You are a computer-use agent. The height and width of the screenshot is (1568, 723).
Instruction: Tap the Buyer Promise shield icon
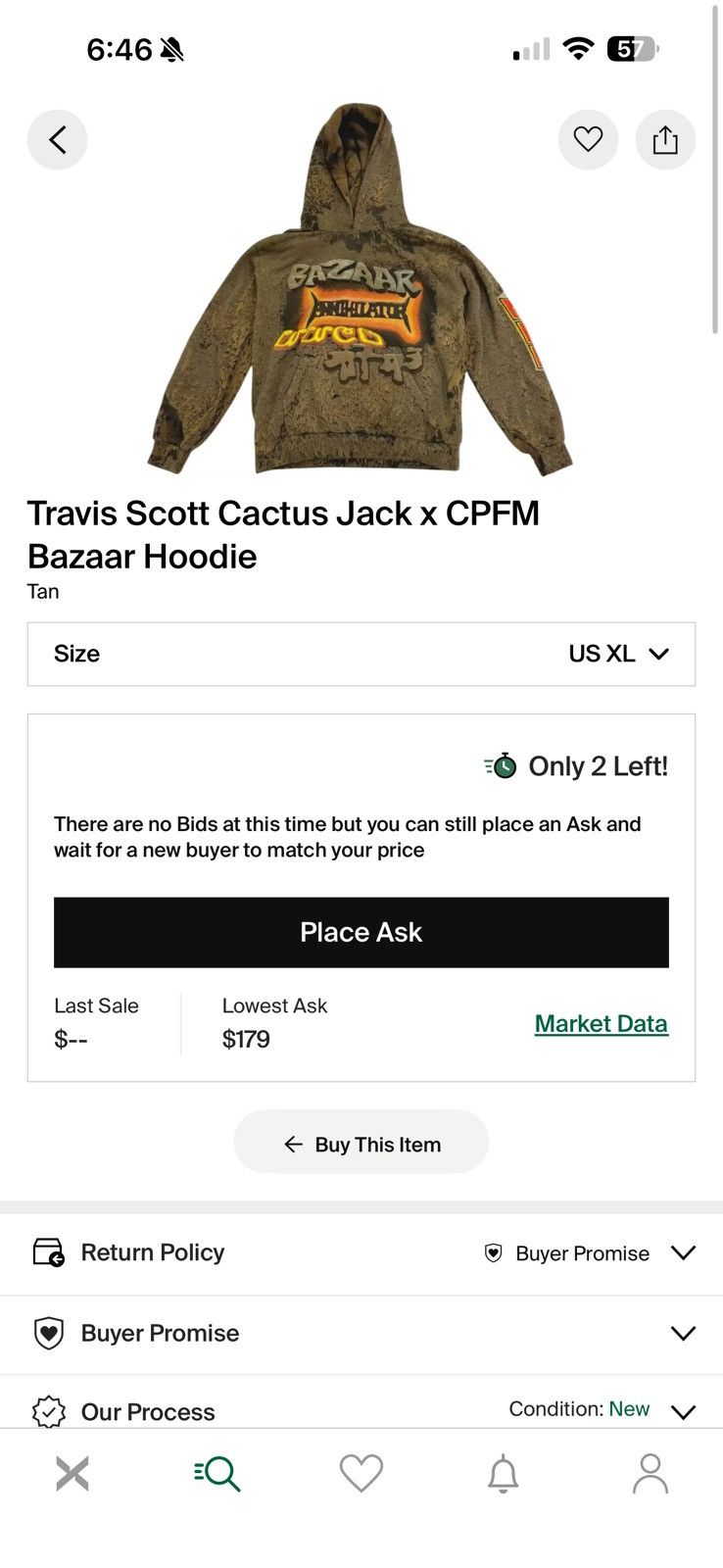point(48,1333)
